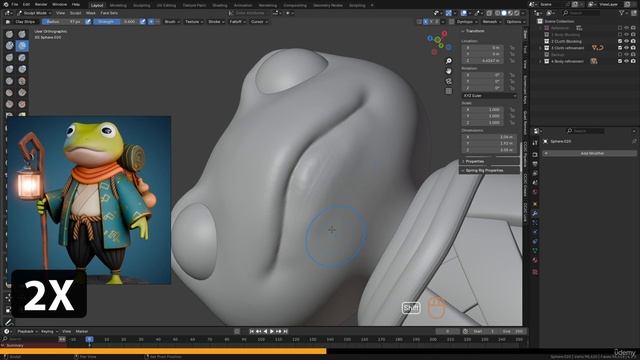
Task: Click the Add Modifier button
Action: pos(589,153)
